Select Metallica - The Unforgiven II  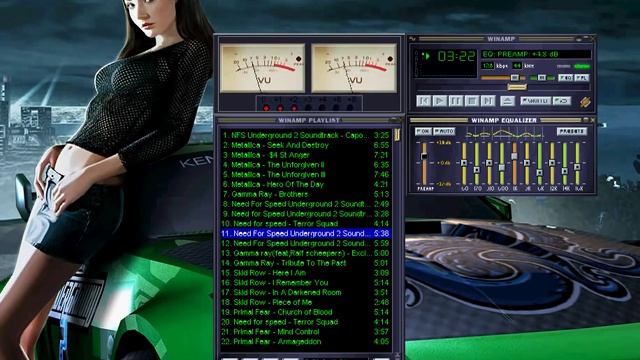[x=305, y=164]
